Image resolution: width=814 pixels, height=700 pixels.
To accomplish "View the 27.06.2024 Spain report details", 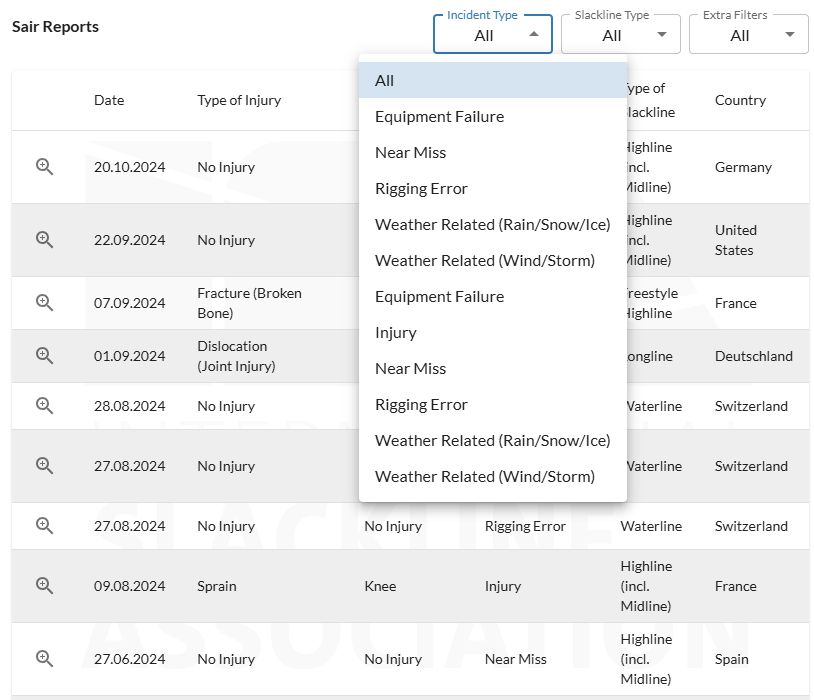I will click(44, 658).
